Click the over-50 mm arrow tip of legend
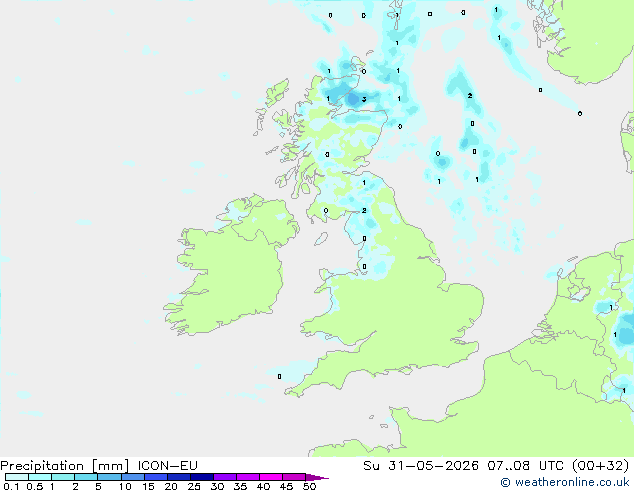This screenshot has width=634, height=490. tap(317, 477)
